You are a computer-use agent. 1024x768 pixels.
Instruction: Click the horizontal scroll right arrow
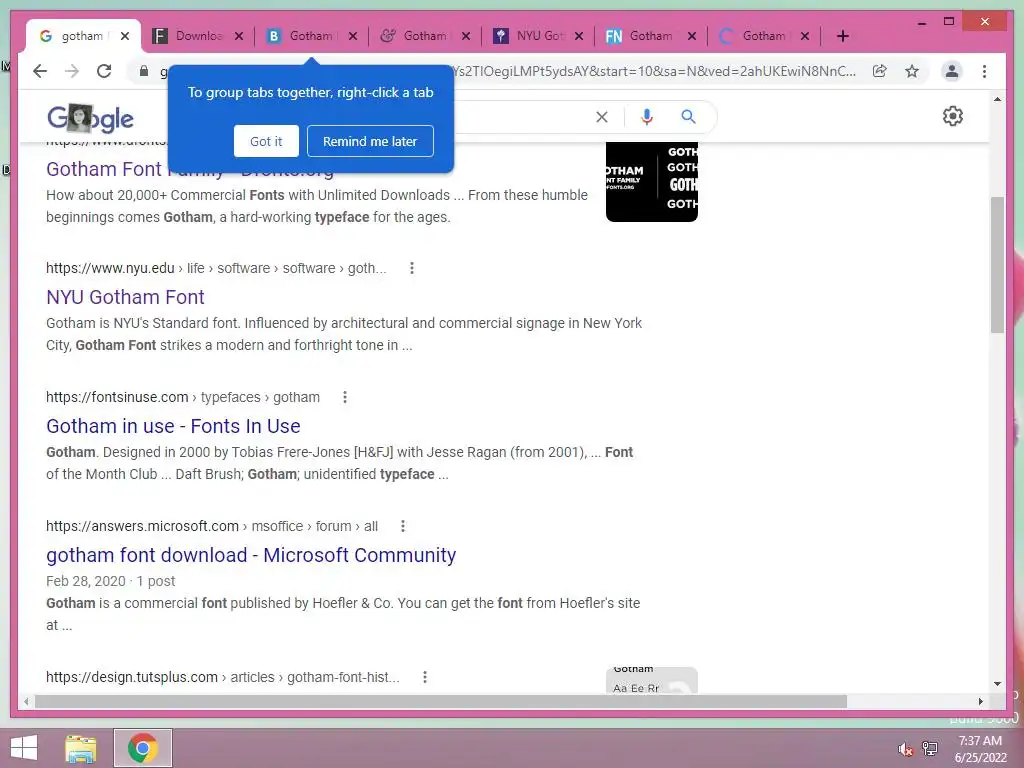click(x=980, y=701)
